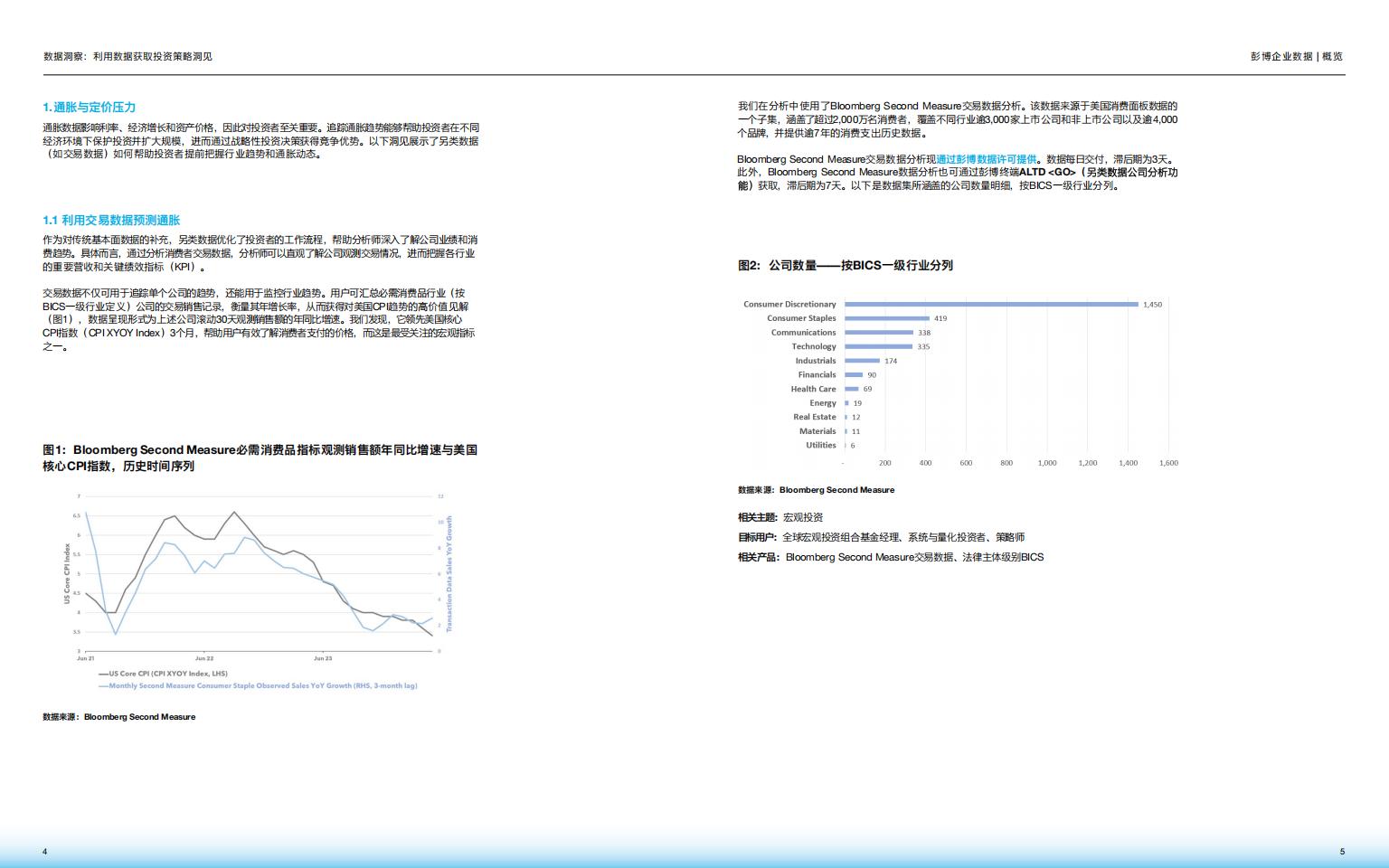
Task: Click the 1,600 axis tick label
Action: [1168, 463]
